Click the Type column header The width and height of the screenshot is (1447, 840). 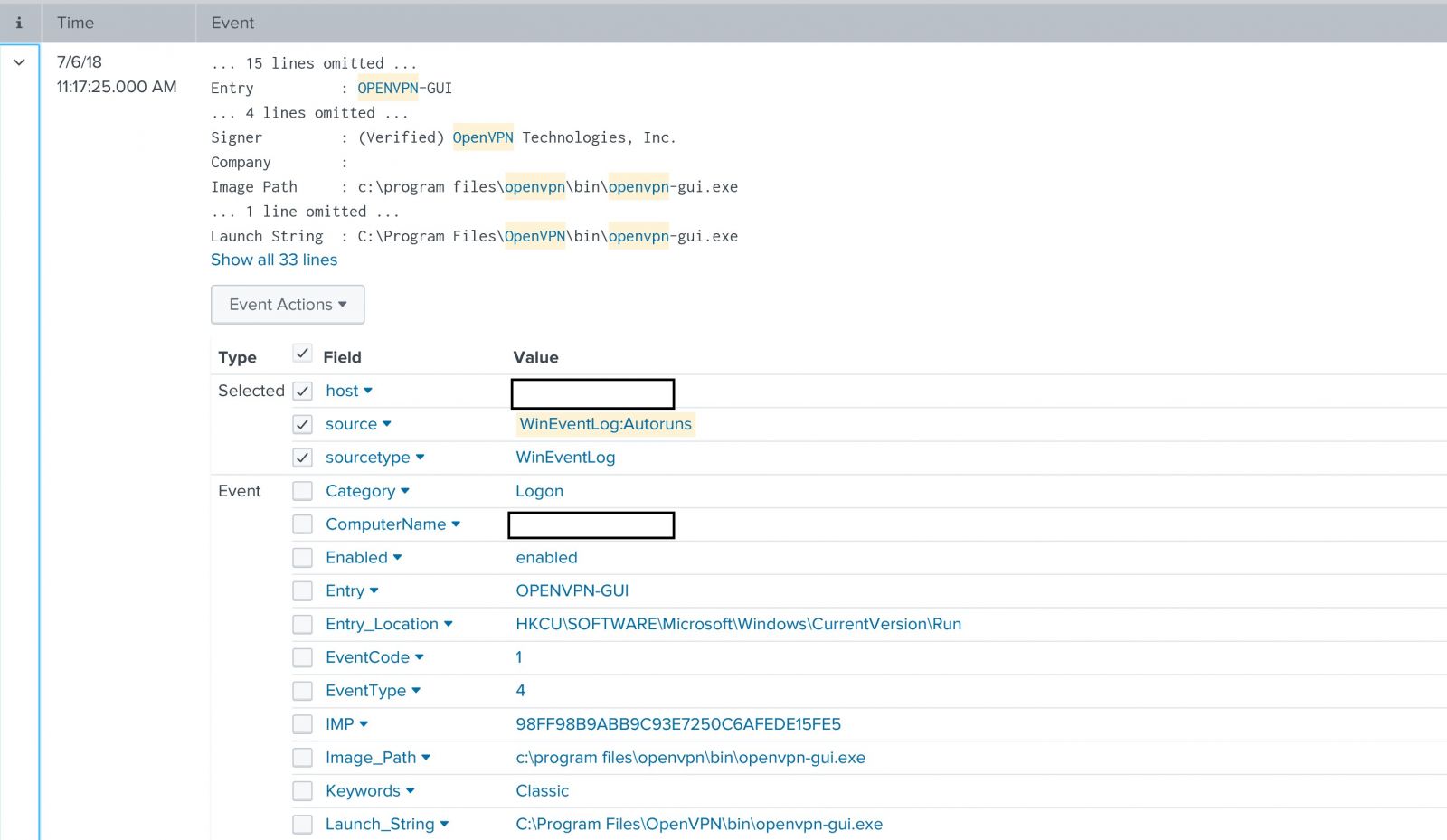point(237,358)
